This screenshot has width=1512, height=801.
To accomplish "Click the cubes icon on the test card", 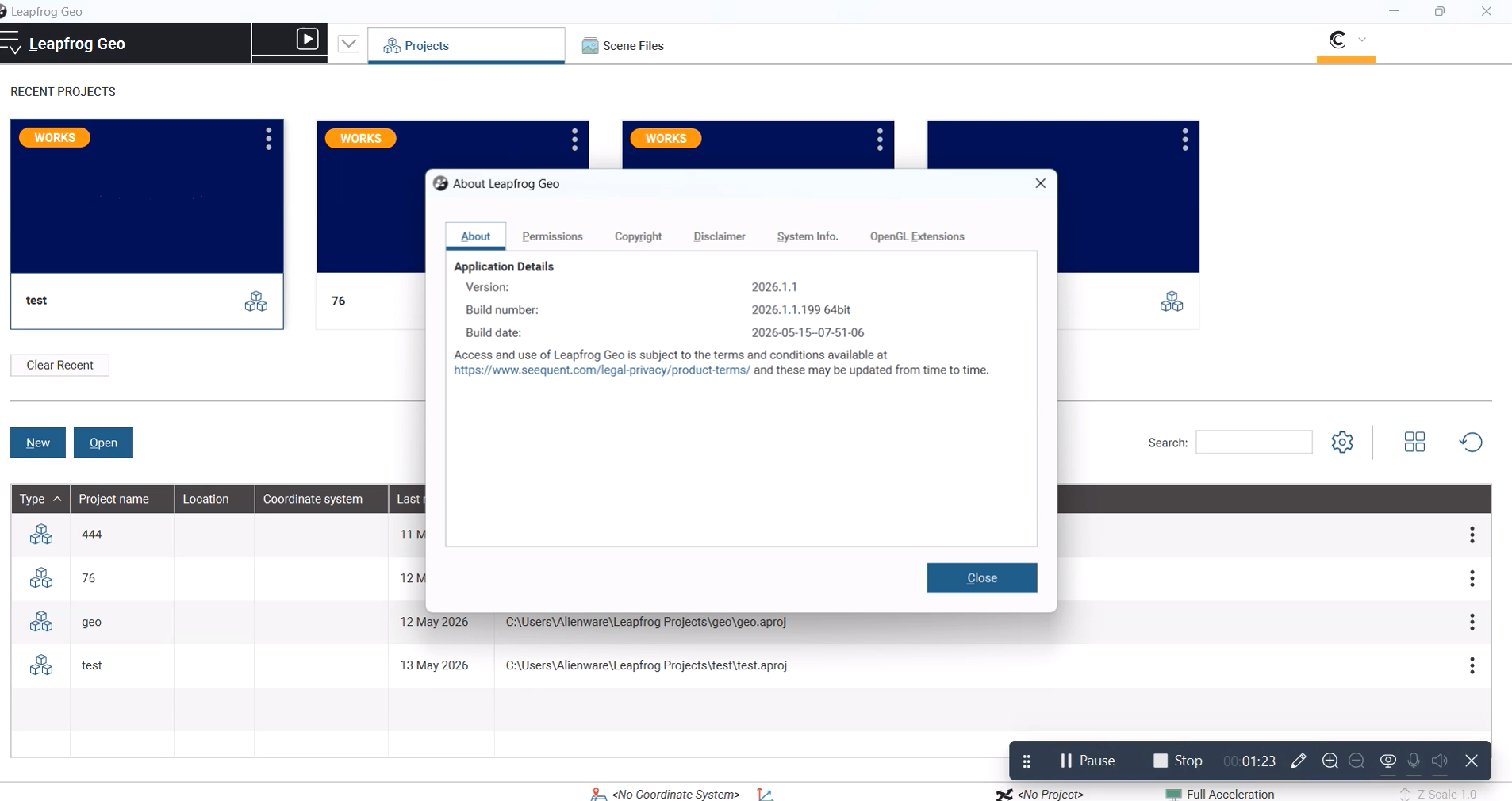I will point(256,301).
